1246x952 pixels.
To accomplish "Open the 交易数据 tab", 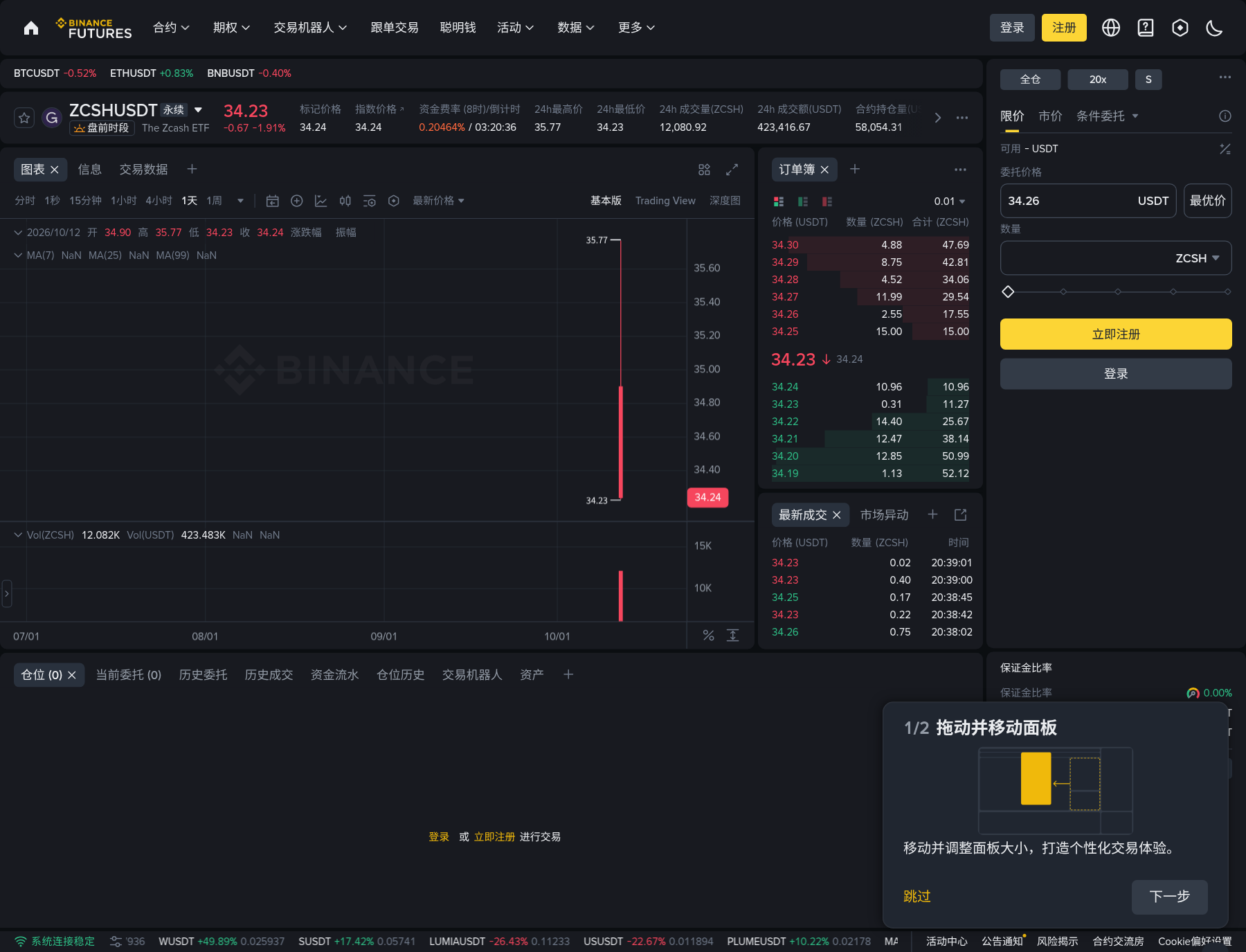I will pyautogui.click(x=143, y=170).
